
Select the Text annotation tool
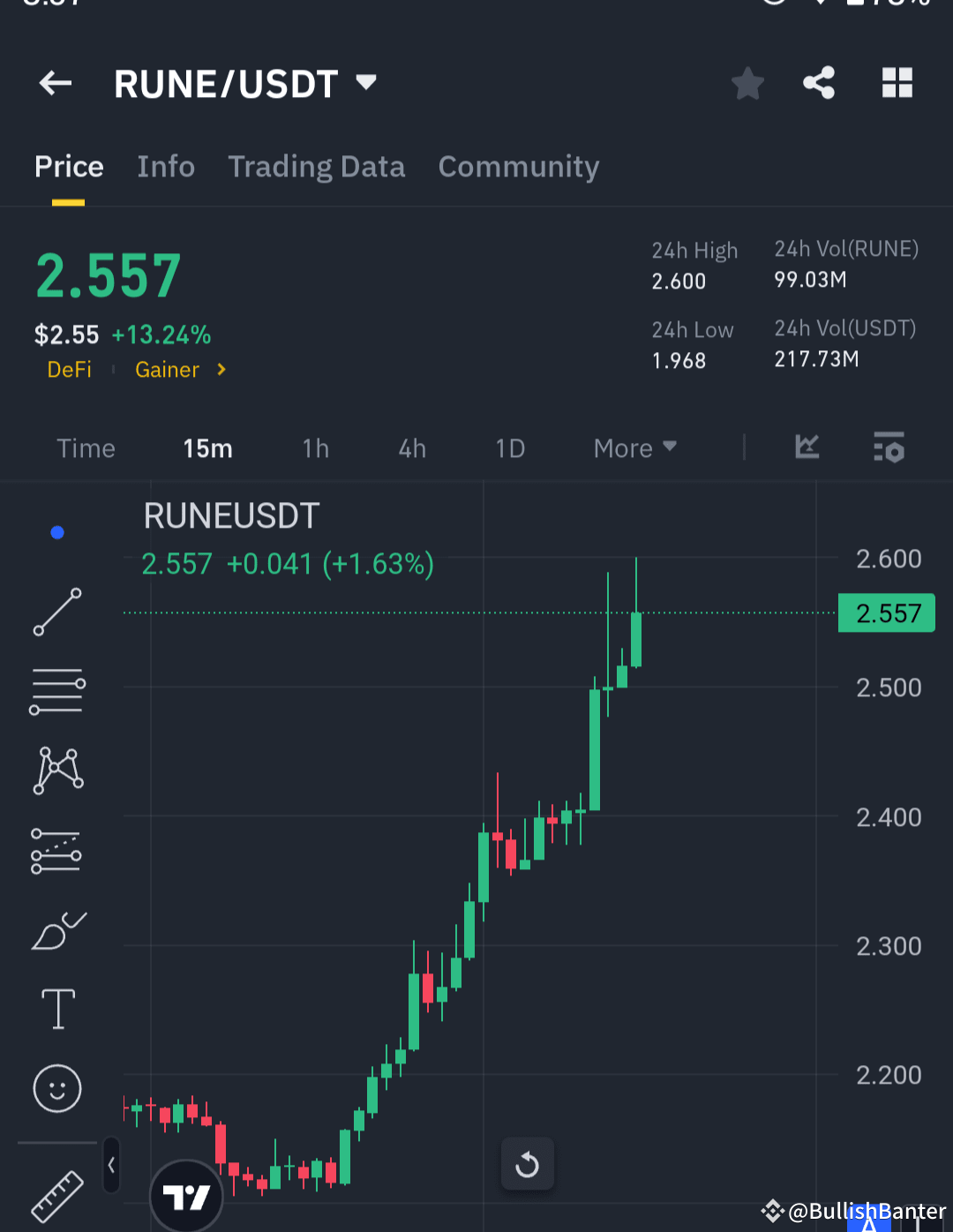(x=56, y=1009)
